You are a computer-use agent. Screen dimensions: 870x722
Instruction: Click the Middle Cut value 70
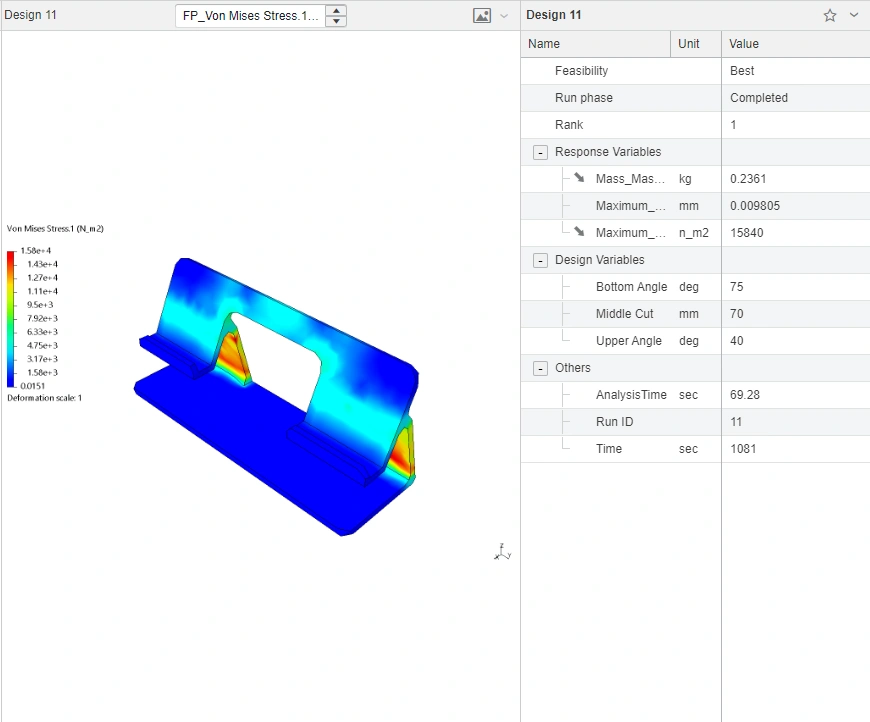point(737,314)
